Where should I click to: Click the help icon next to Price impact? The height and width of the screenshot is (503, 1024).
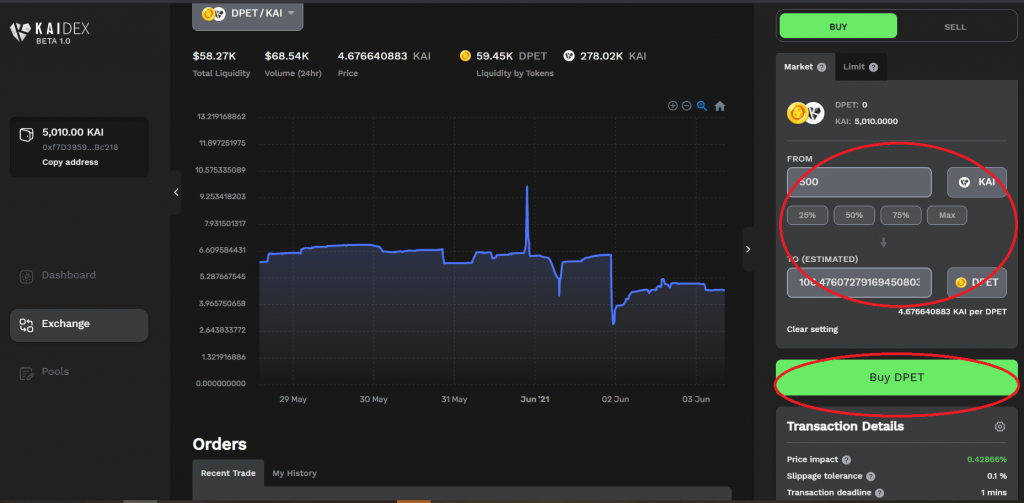pos(846,460)
